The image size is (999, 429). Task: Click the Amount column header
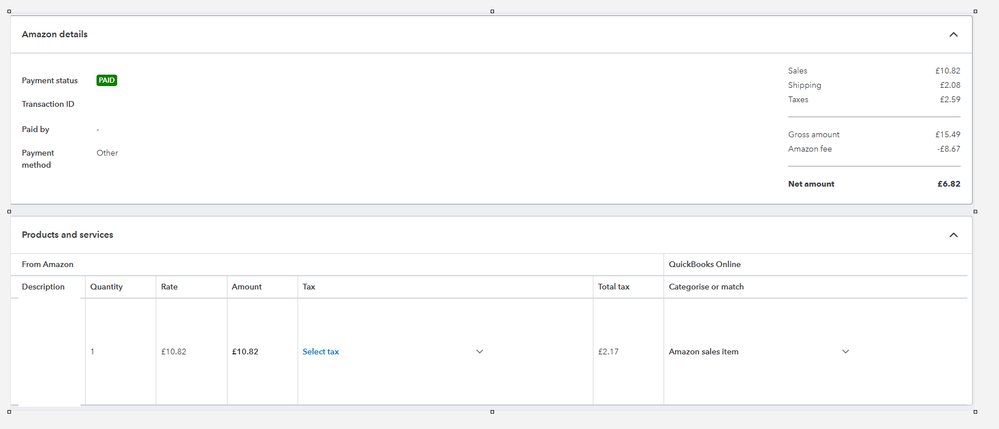coord(247,287)
